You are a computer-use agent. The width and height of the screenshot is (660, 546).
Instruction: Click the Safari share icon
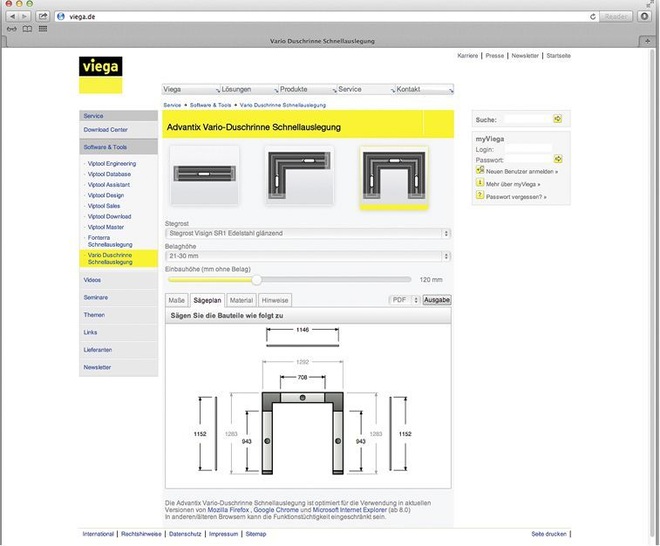[x=43, y=17]
